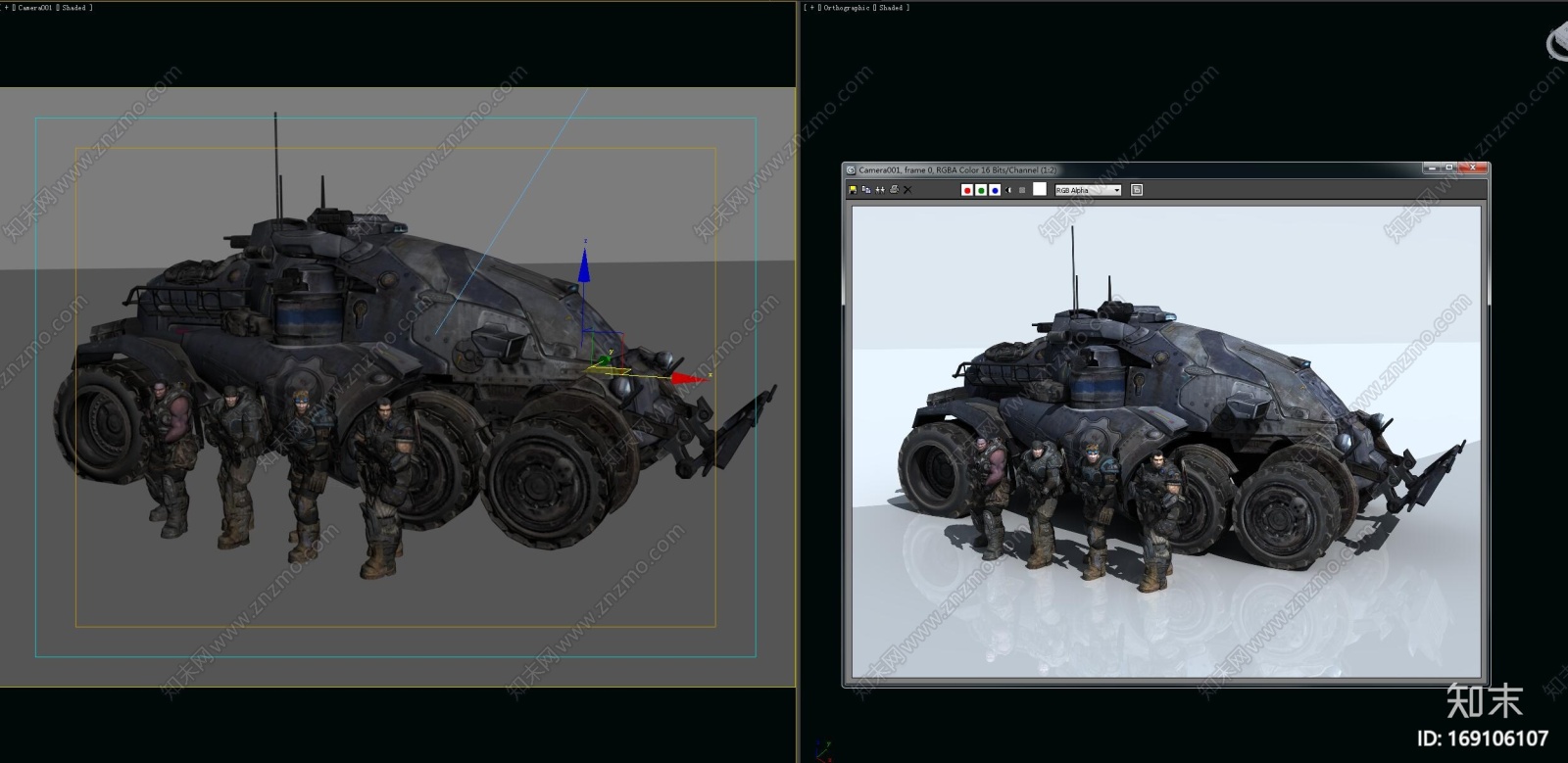Open the Orthographic viewport plus menu
Viewport: 1568px width, 763px height.
click(811, 8)
